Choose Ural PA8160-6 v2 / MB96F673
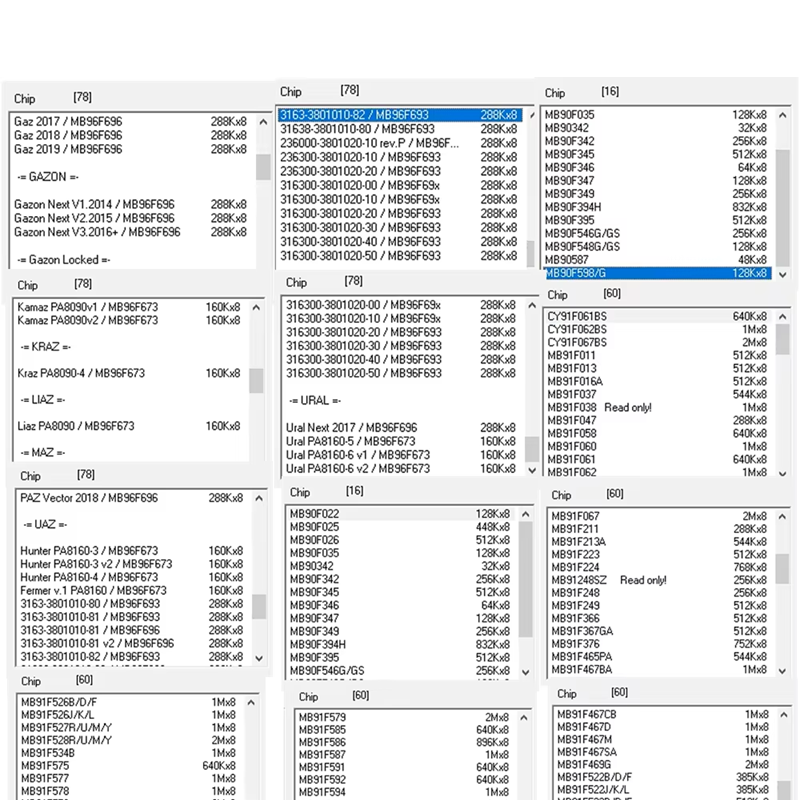The height and width of the screenshot is (800, 800). pyautogui.click(x=403, y=468)
